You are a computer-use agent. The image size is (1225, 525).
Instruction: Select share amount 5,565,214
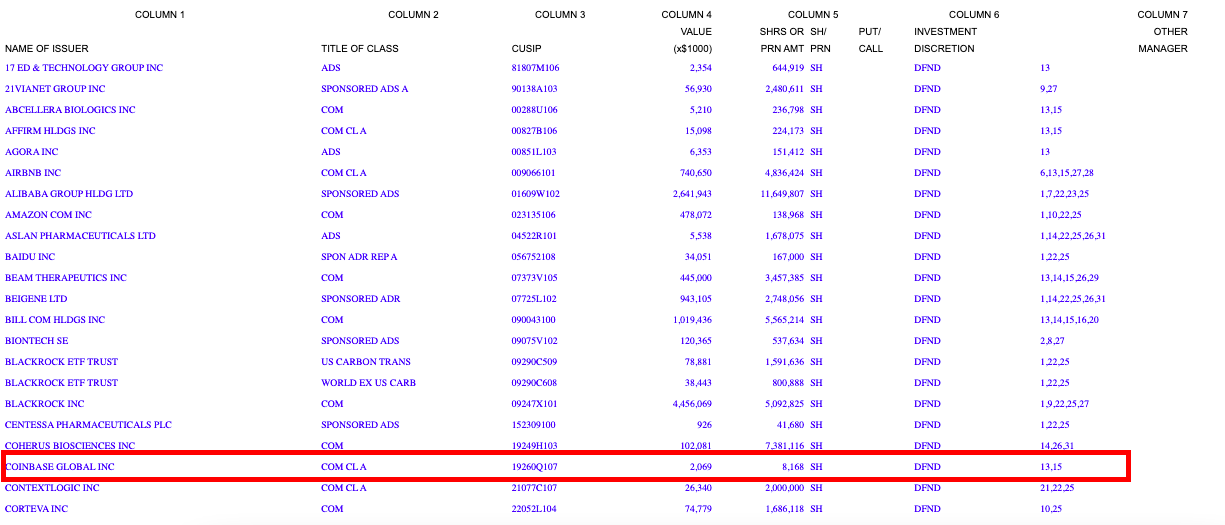(784, 320)
